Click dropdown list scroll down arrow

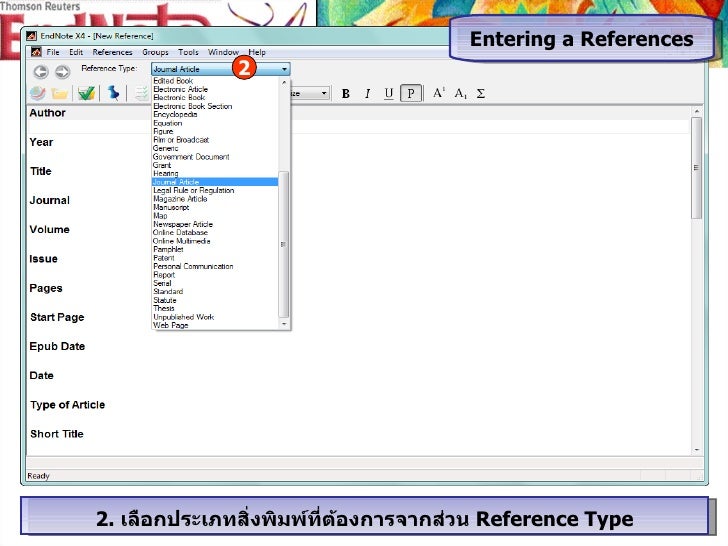coord(284,324)
